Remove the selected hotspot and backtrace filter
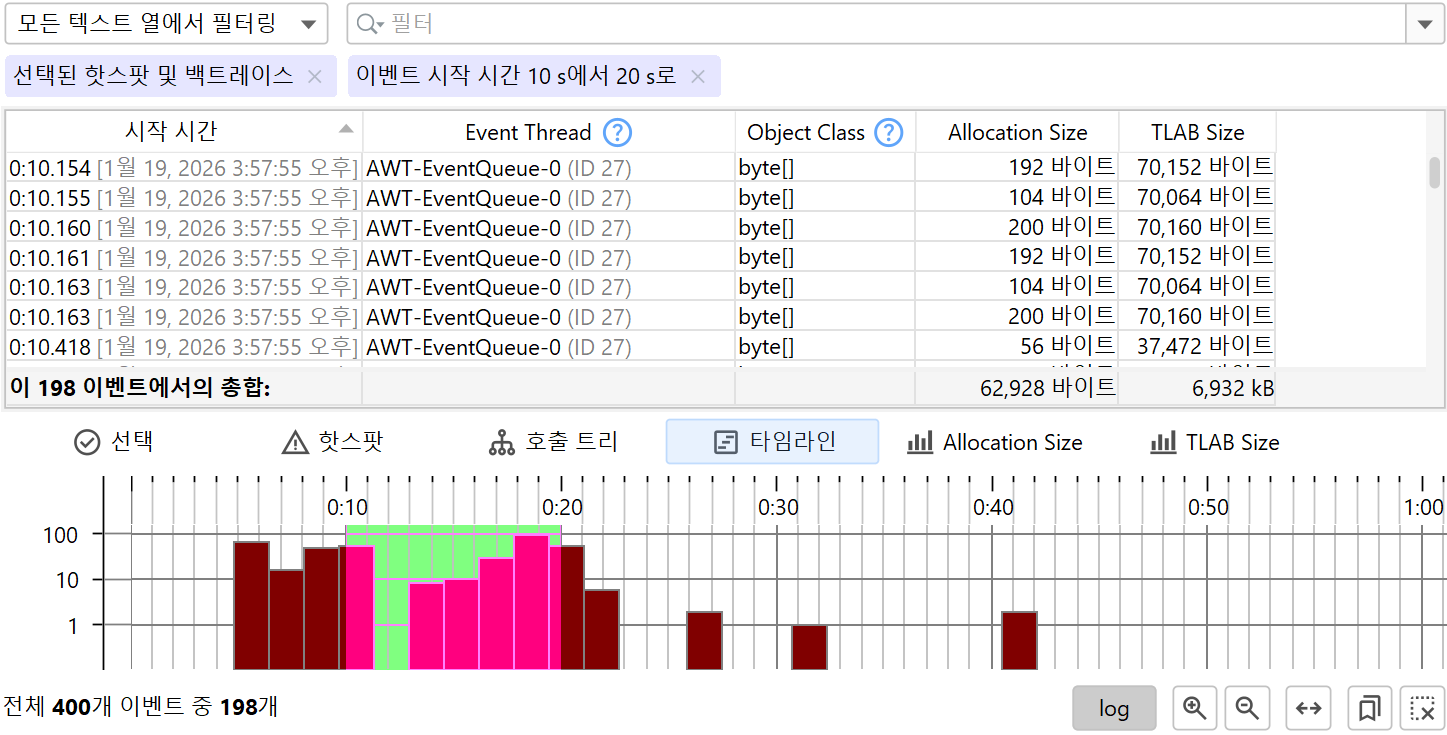 314,76
